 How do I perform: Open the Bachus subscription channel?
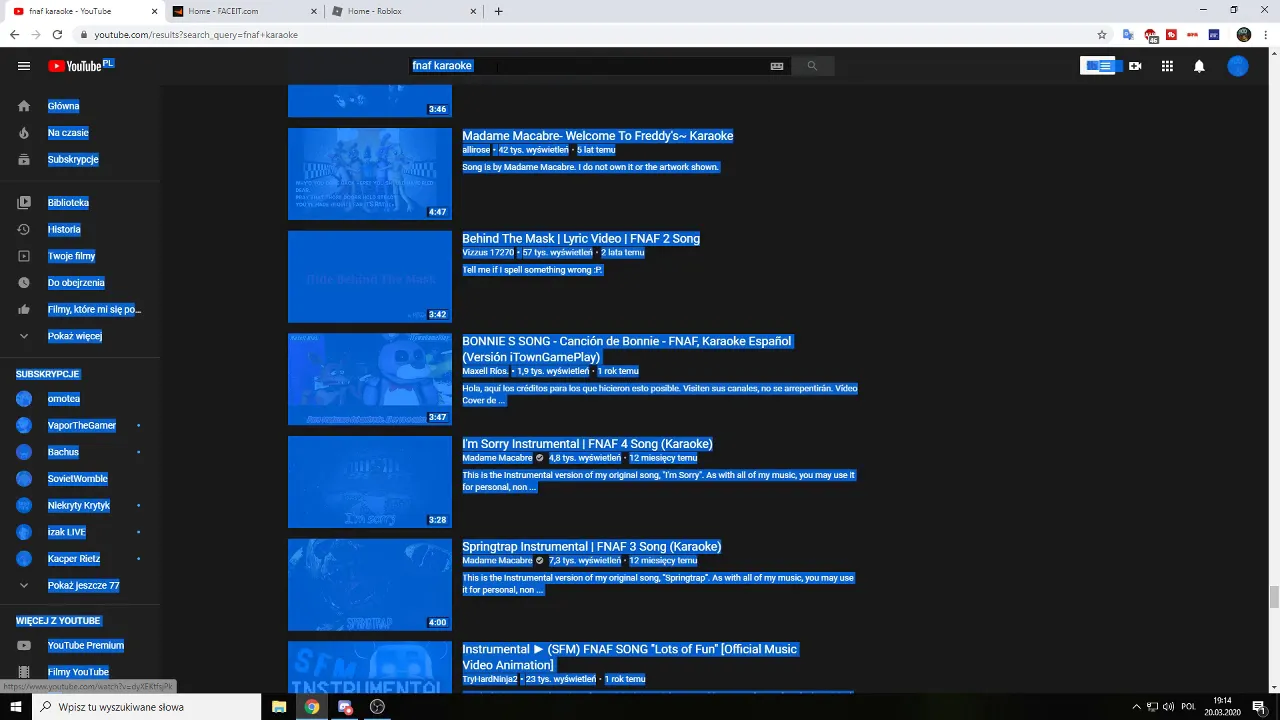pyautogui.click(x=63, y=452)
